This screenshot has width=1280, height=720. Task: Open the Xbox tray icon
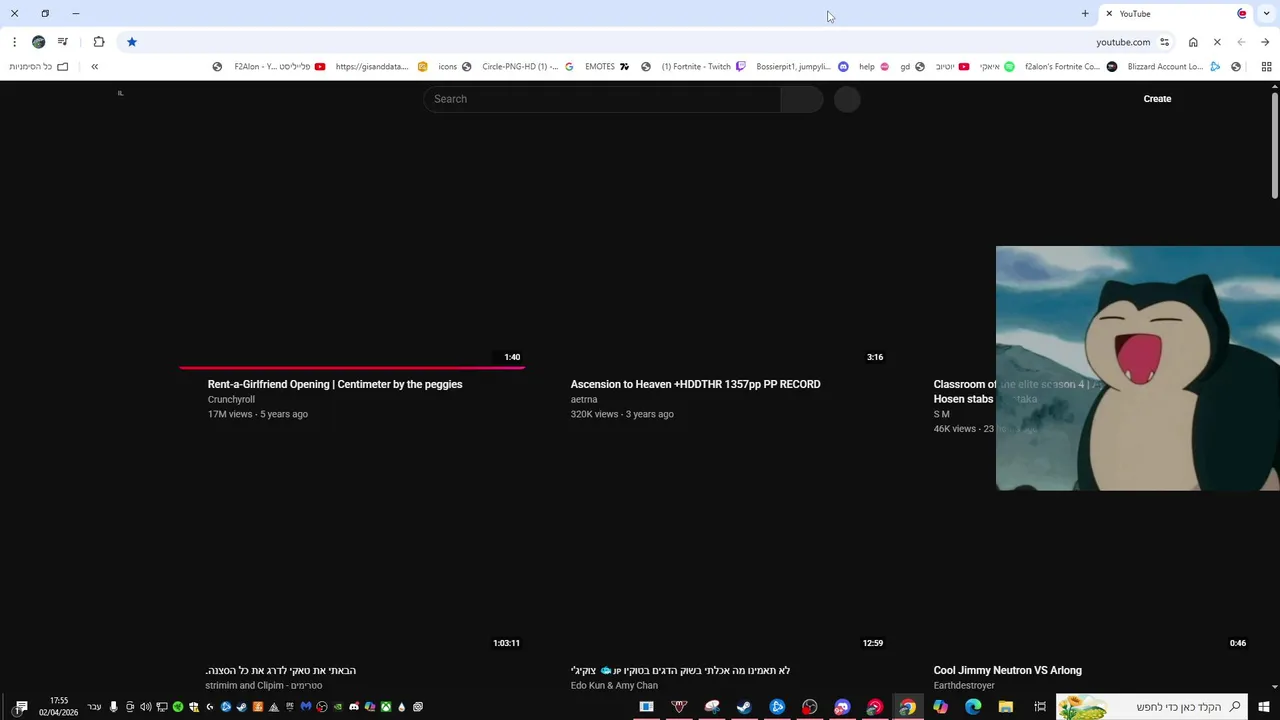pos(386,707)
